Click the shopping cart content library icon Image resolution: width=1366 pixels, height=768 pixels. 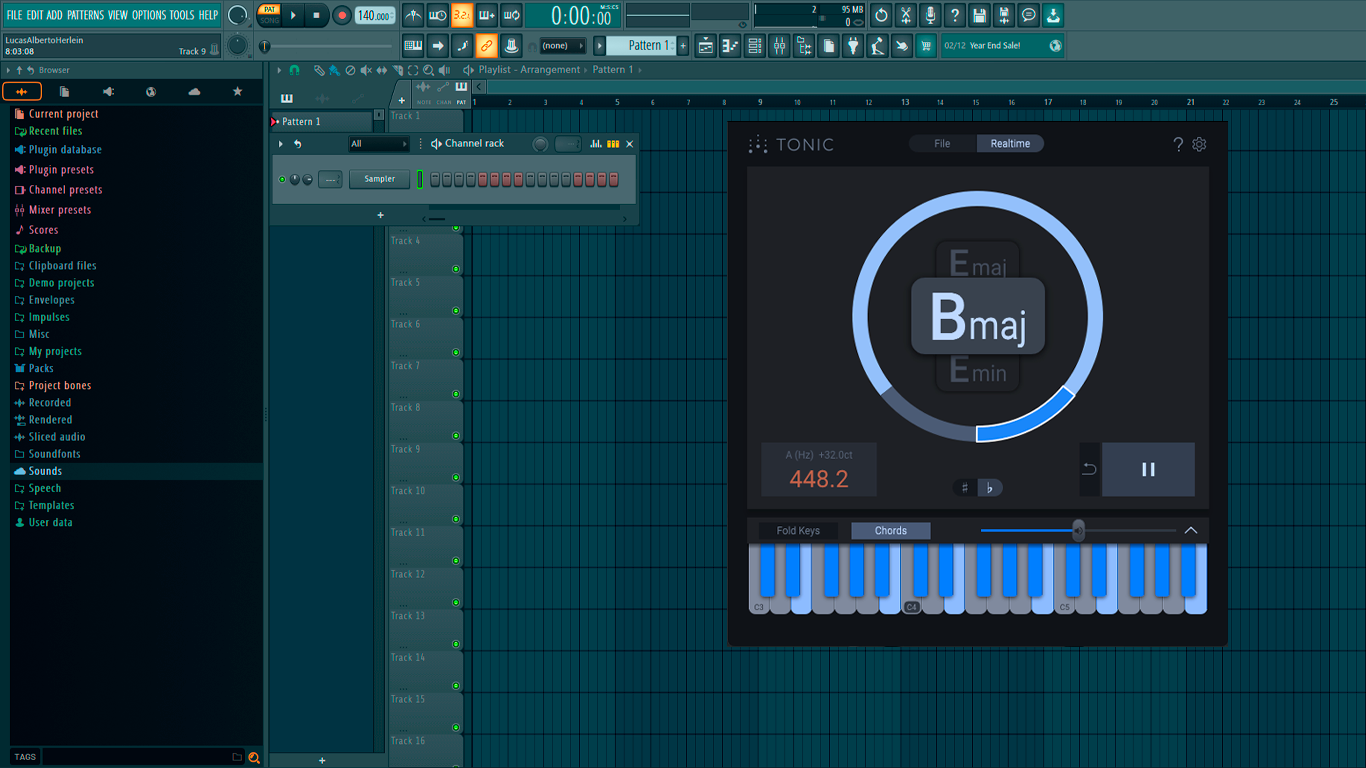(926, 45)
